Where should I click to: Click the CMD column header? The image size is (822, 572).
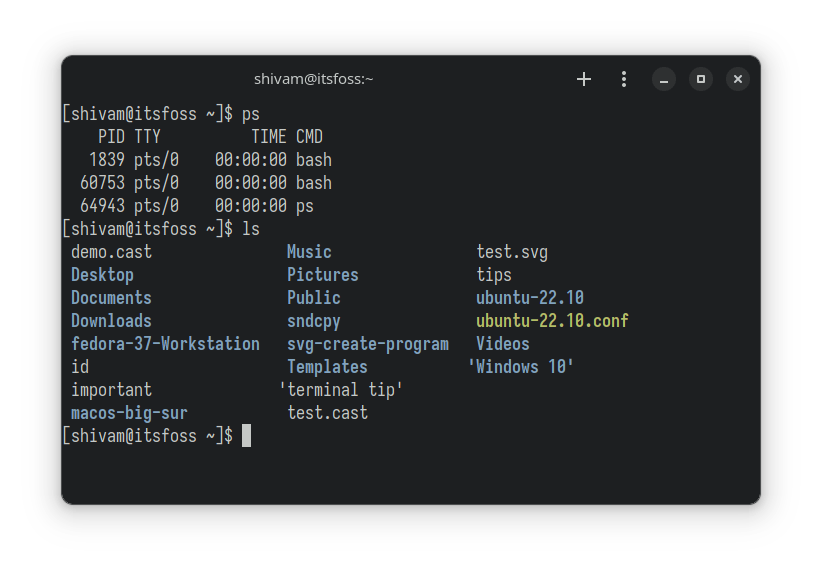(x=309, y=137)
